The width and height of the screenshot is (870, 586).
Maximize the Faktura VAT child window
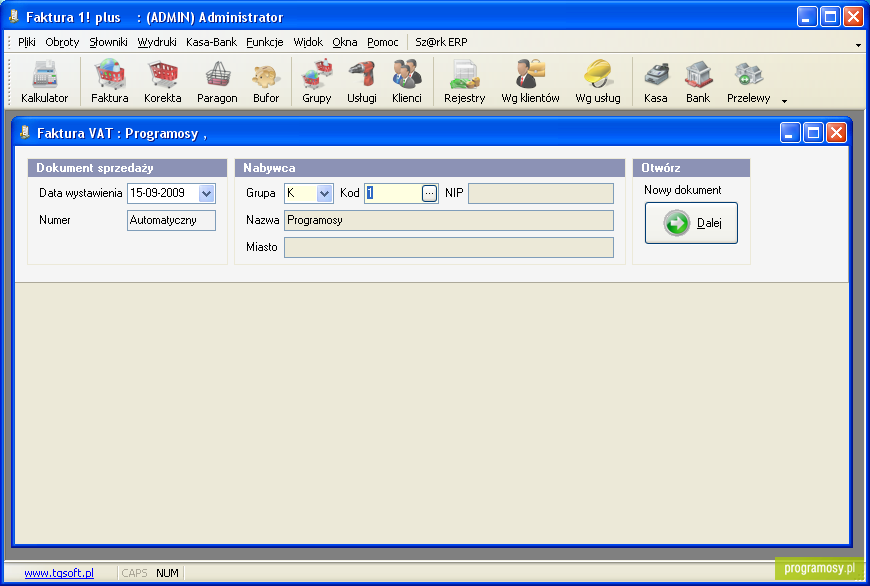[x=813, y=133]
